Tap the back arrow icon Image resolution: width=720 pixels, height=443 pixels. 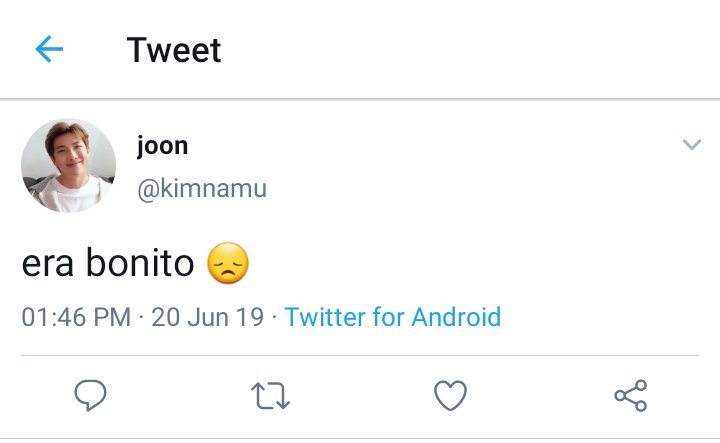pyautogui.click(x=49, y=50)
